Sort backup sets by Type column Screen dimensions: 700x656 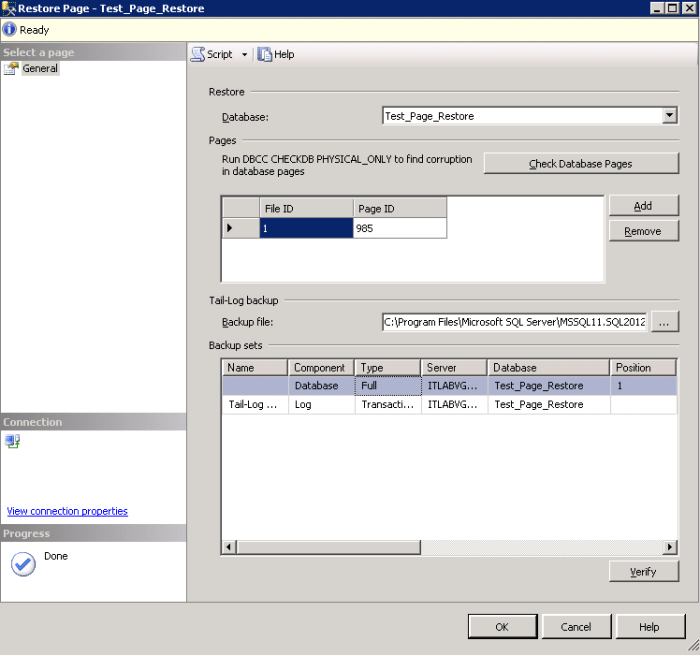tap(387, 368)
